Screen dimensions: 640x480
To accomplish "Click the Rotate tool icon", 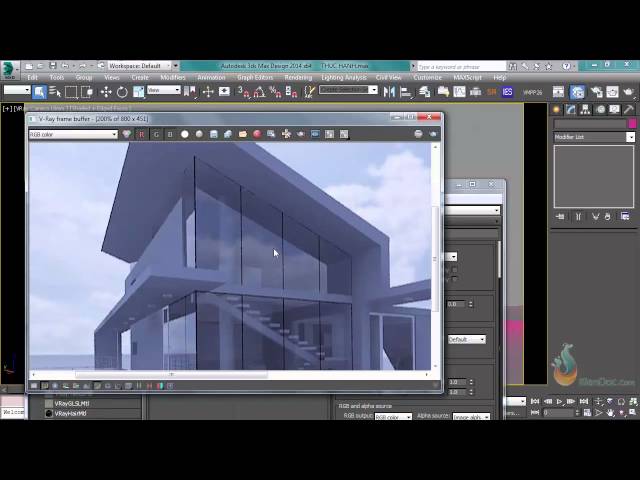I will point(122,92).
